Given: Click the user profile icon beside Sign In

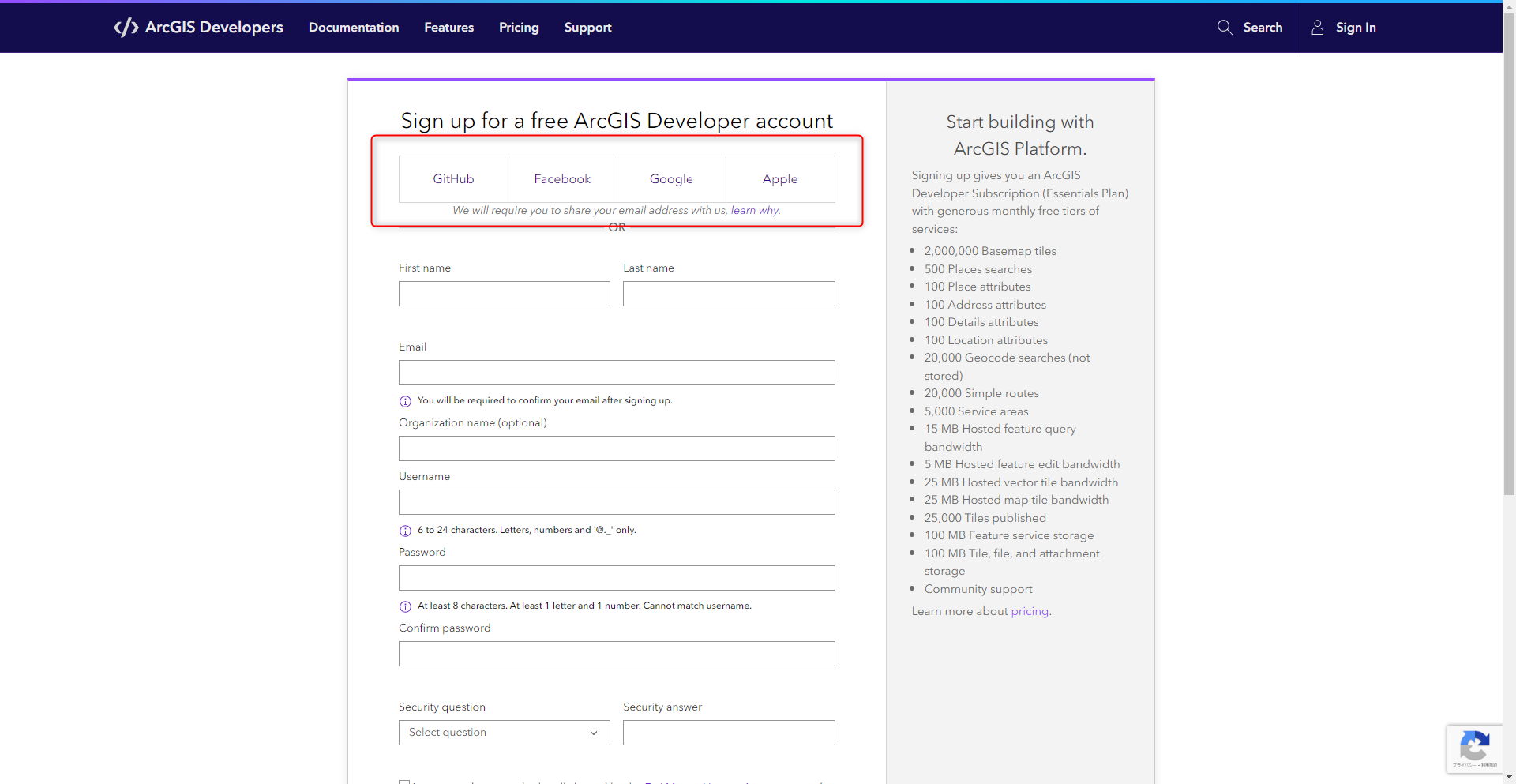Looking at the screenshot, I should pos(1317,28).
